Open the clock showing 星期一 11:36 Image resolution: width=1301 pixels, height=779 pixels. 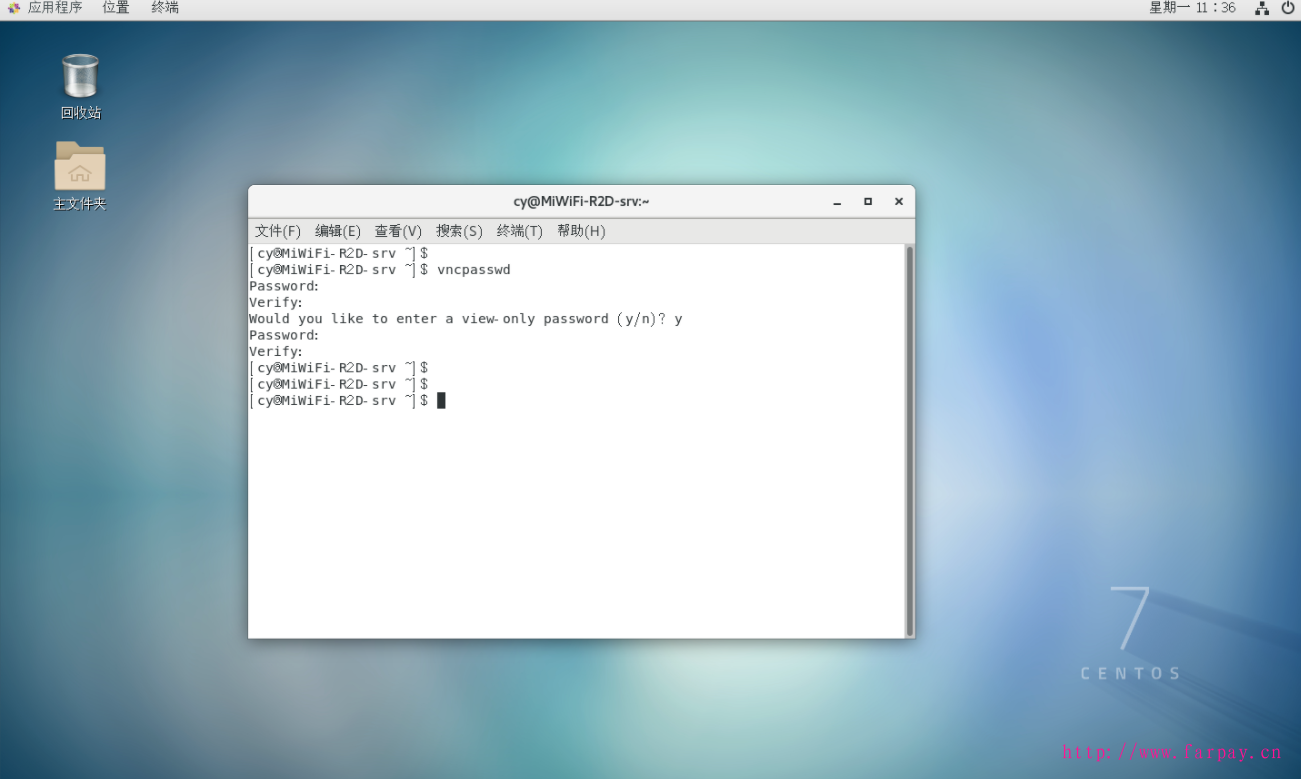(x=1192, y=8)
